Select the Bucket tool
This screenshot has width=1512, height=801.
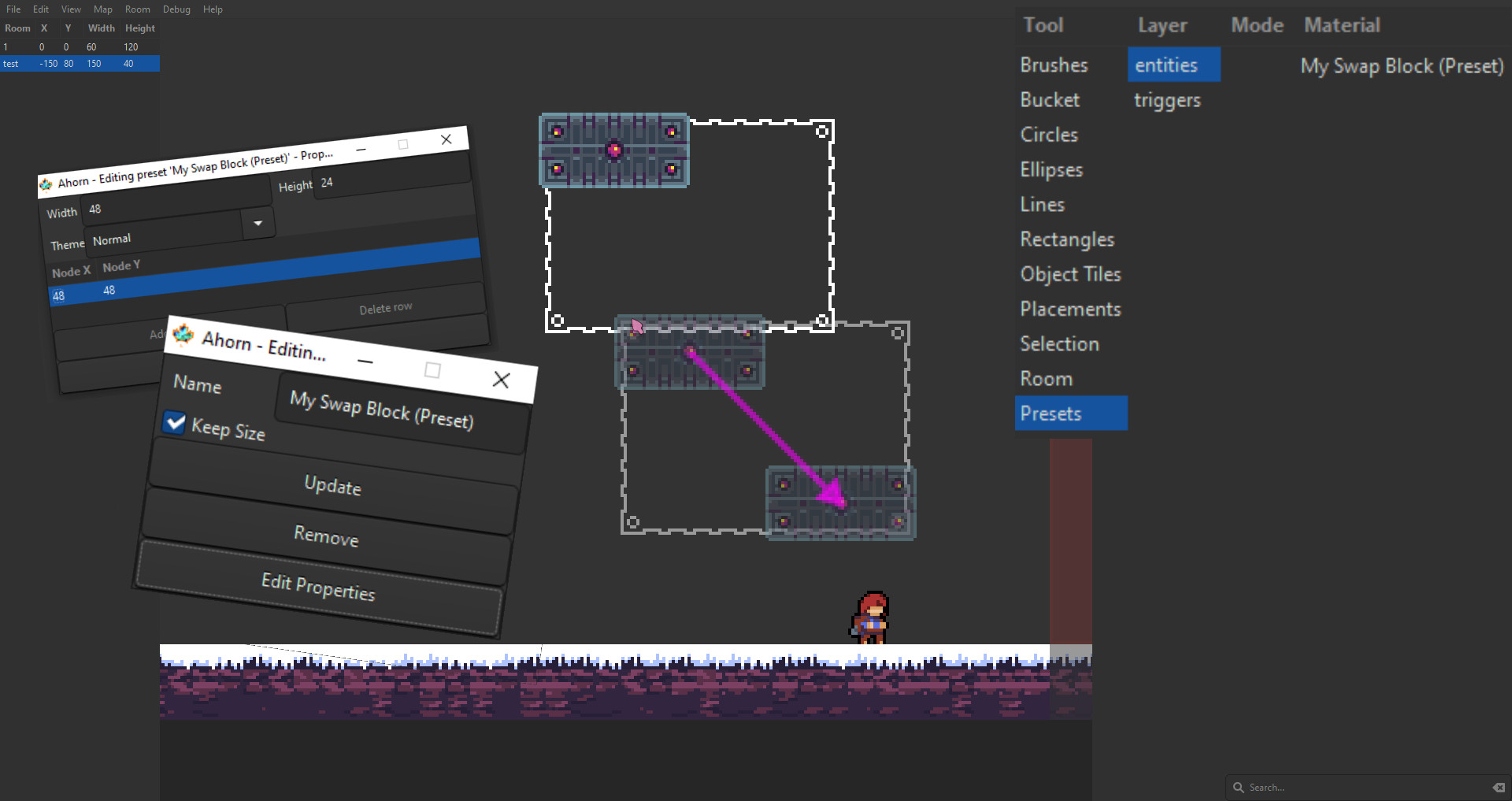coord(1049,100)
